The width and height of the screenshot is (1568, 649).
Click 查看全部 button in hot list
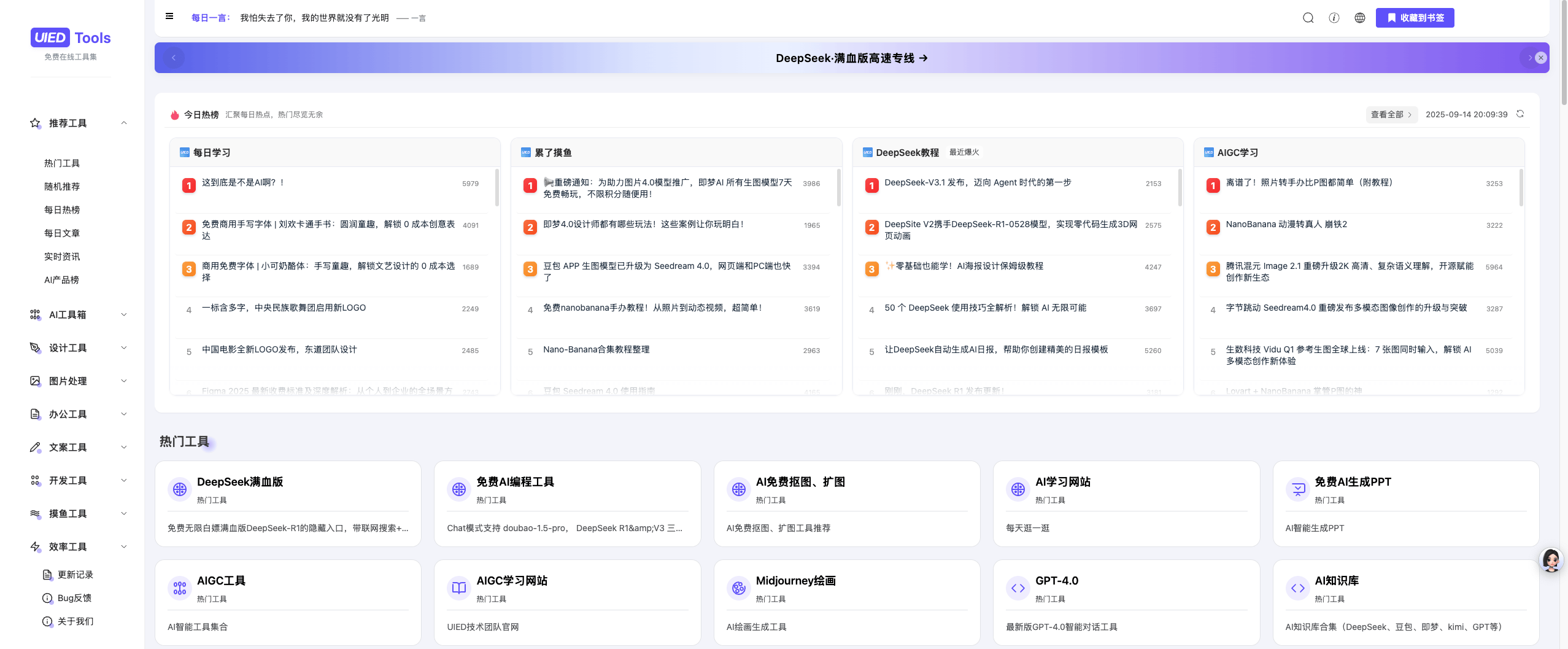tap(1391, 114)
